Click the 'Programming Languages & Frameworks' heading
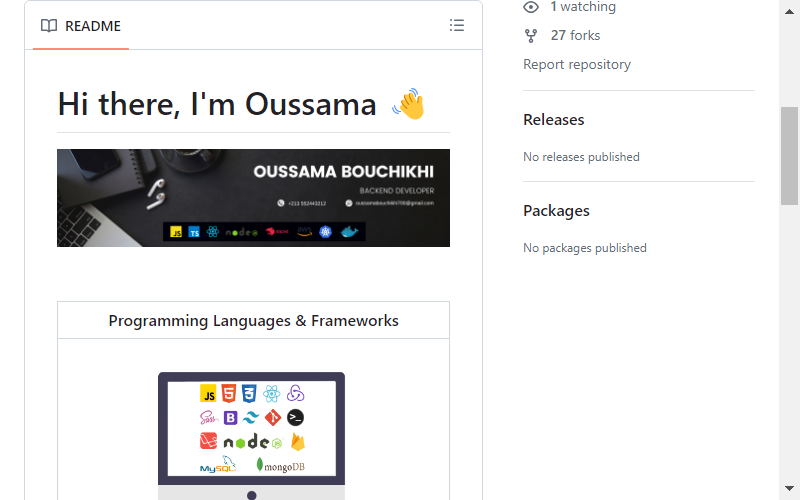 pos(254,320)
